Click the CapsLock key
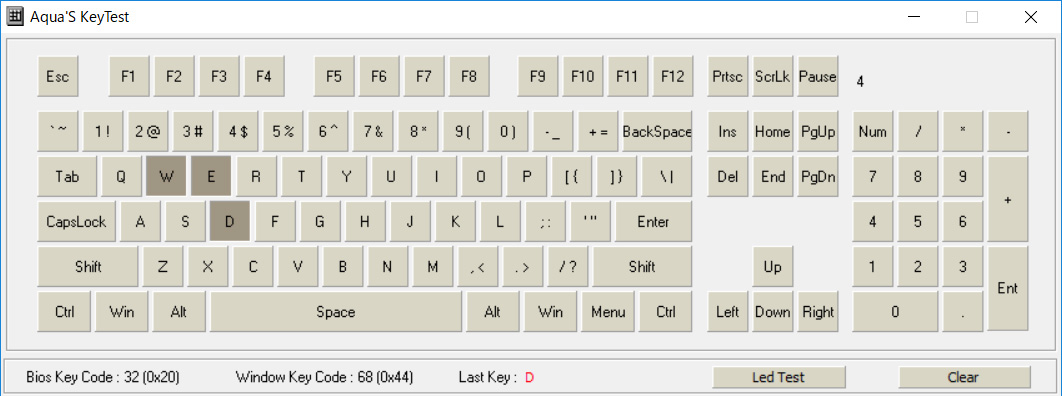The width and height of the screenshot is (1062, 396). [77, 221]
